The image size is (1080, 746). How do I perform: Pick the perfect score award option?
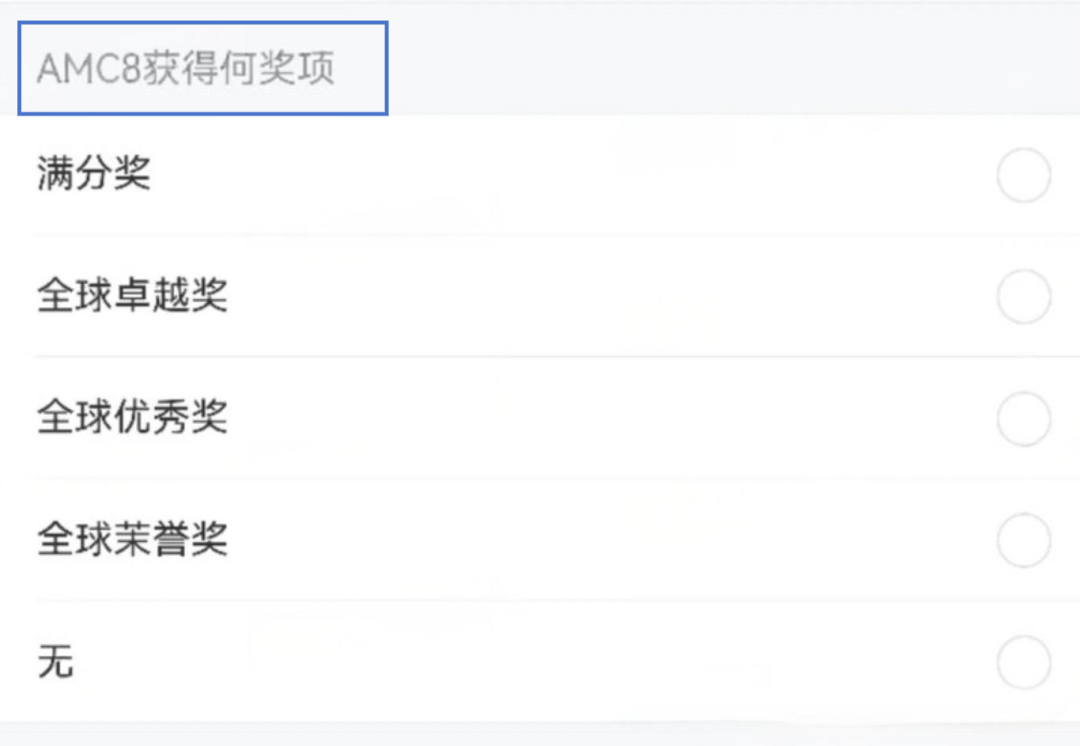pyautogui.click(x=93, y=173)
